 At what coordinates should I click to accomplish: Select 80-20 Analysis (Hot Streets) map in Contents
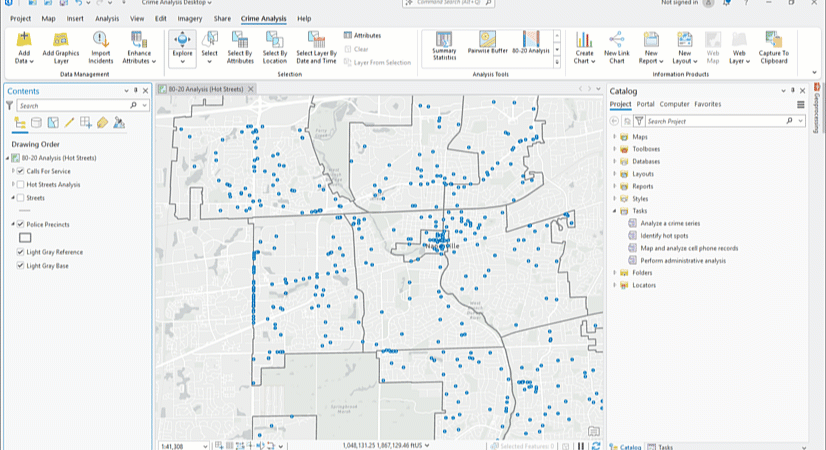tap(59, 158)
